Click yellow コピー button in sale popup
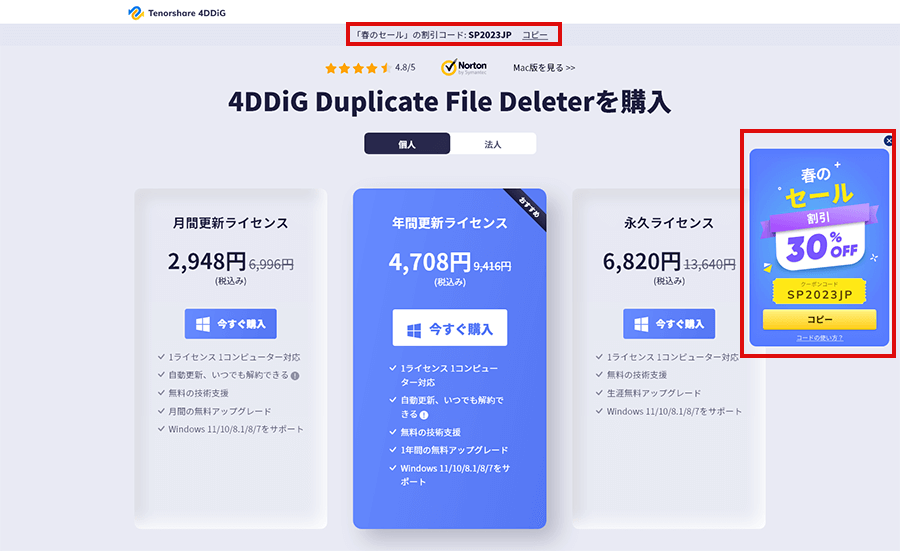 coord(820,319)
